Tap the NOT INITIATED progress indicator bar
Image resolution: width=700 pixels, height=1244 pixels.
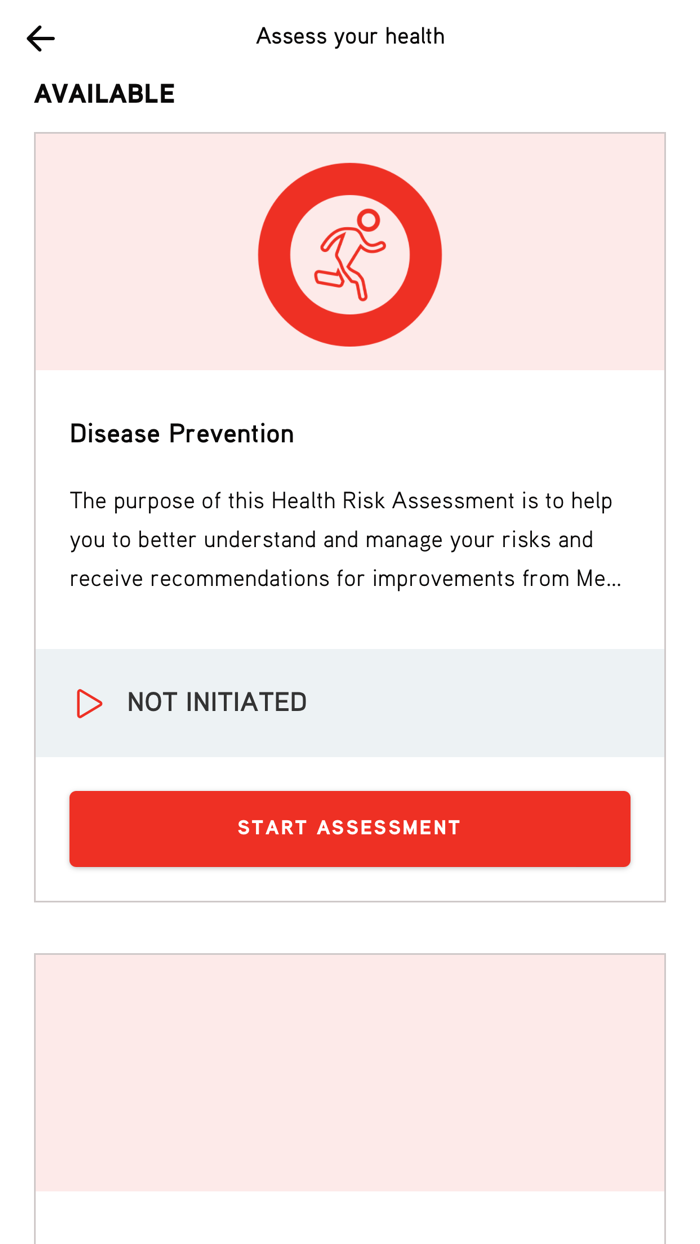point(350,702)
